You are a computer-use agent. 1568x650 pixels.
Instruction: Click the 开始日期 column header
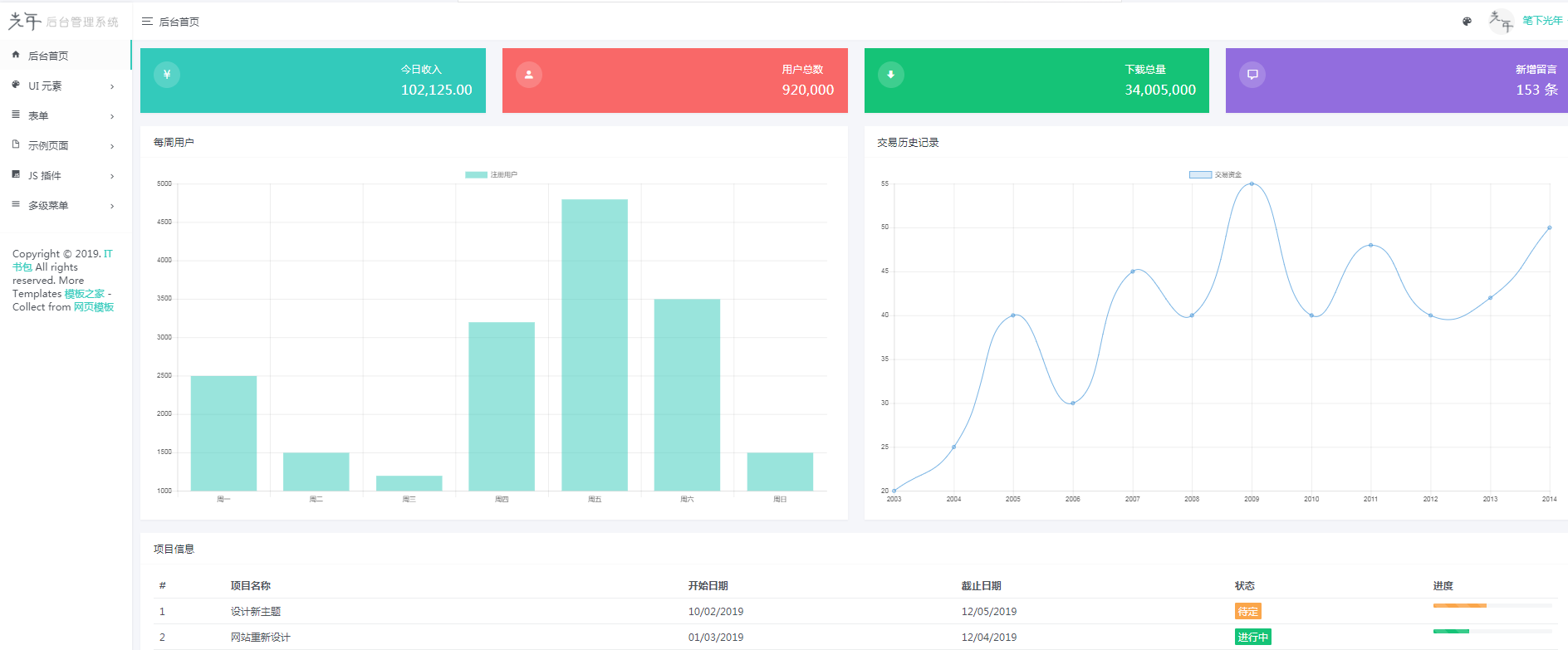coord(708,586)
